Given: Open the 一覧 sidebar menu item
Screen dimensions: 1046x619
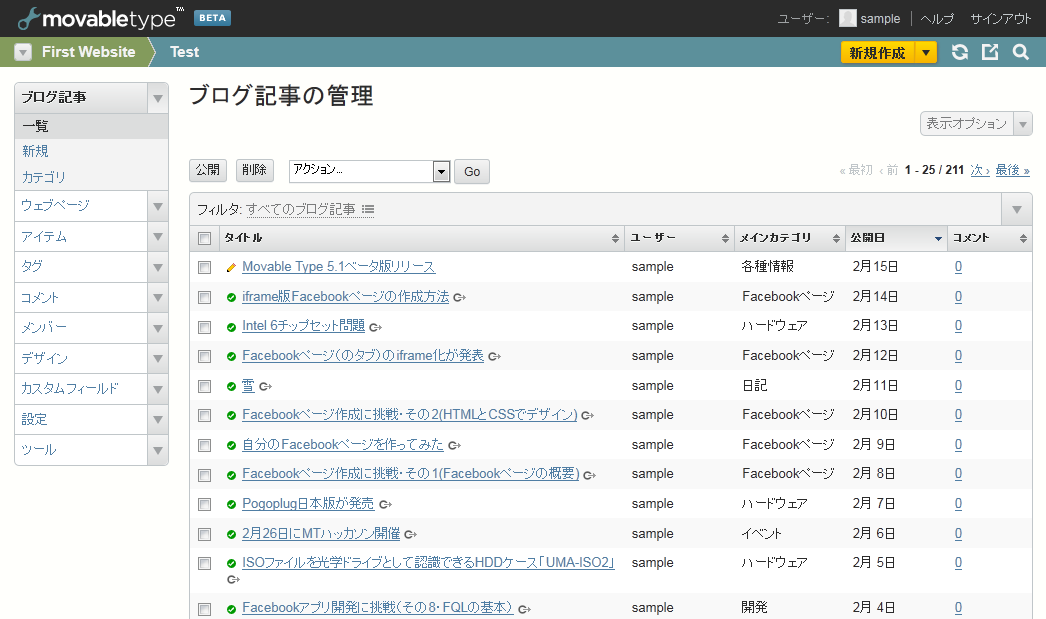Looking at the screenshot, I should (91, 126).
